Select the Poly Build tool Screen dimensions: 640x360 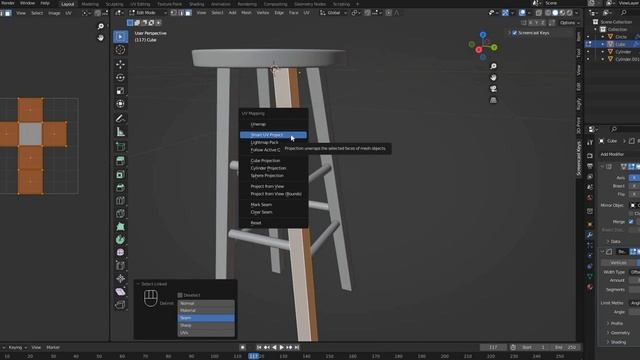pyautogui.click(x=120, y=227)
